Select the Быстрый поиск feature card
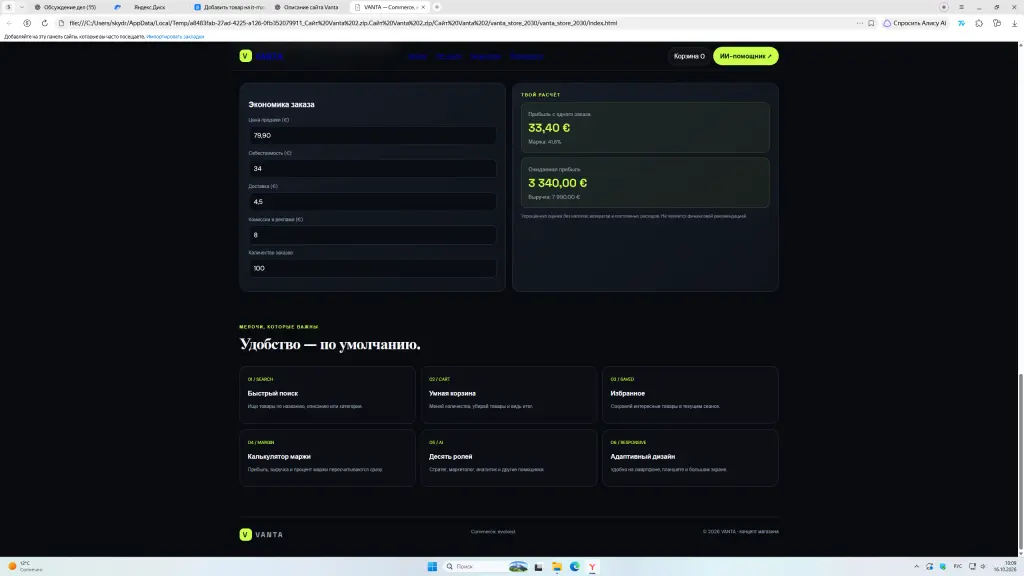This screenshot has width=1024, height=576. coord(327,394)
